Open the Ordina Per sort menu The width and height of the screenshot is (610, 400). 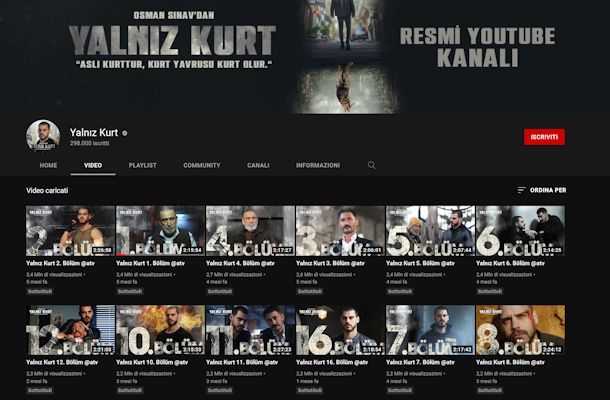click(542, 190)
